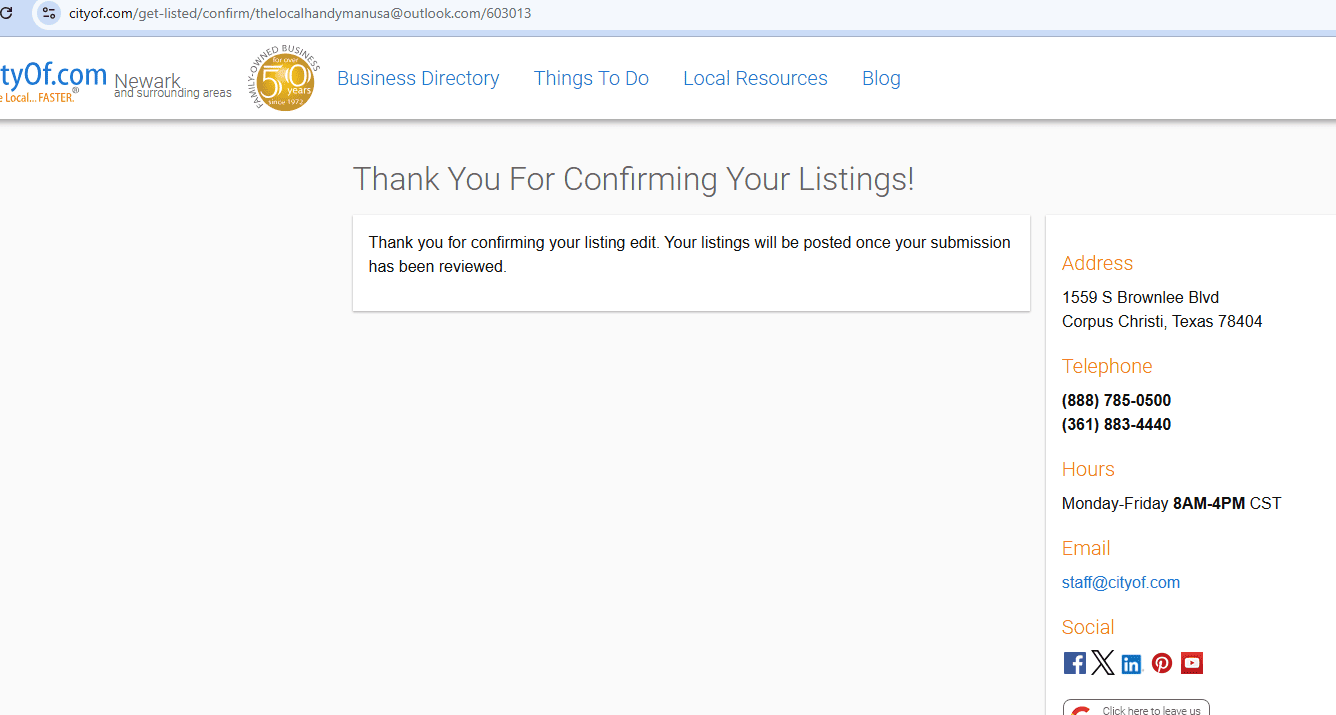Visit the LinkedIn social icon
The width and height of the screenshot is (1336, 715).
1132,664
